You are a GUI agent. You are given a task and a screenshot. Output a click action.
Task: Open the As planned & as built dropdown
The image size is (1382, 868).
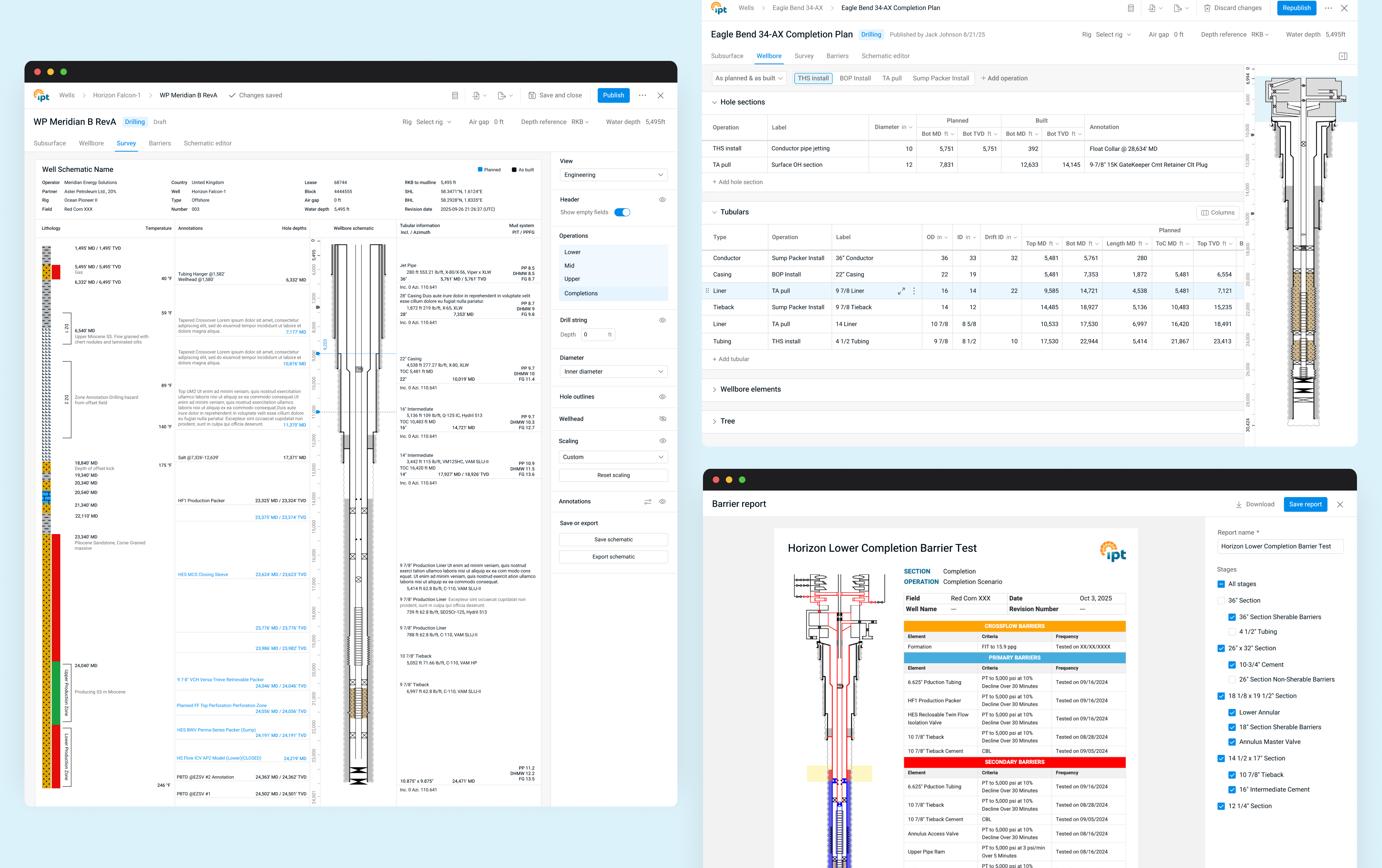click(748, 78)
